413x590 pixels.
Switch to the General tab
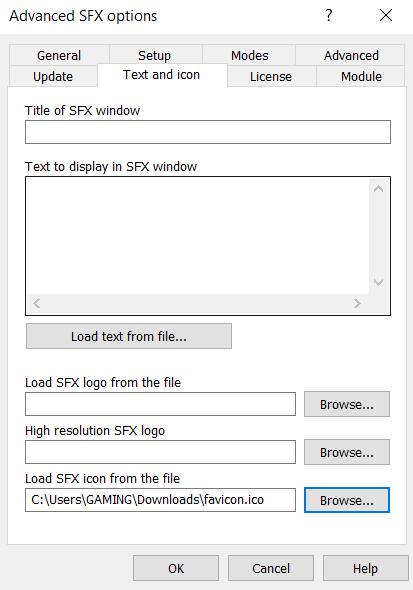click(59, 55)
